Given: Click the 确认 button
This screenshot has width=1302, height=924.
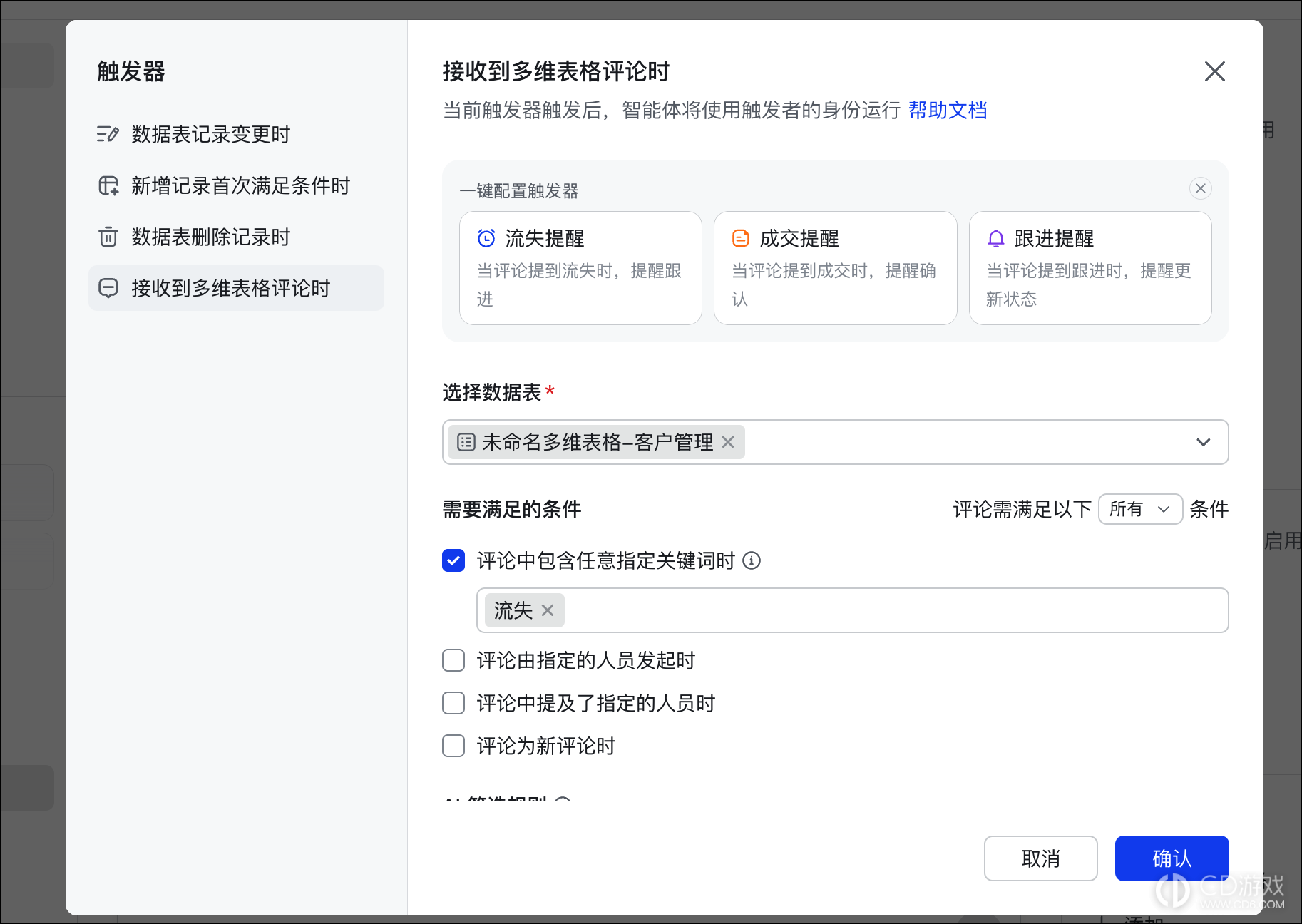Looking at the screenshot, I should point(1172,858).
